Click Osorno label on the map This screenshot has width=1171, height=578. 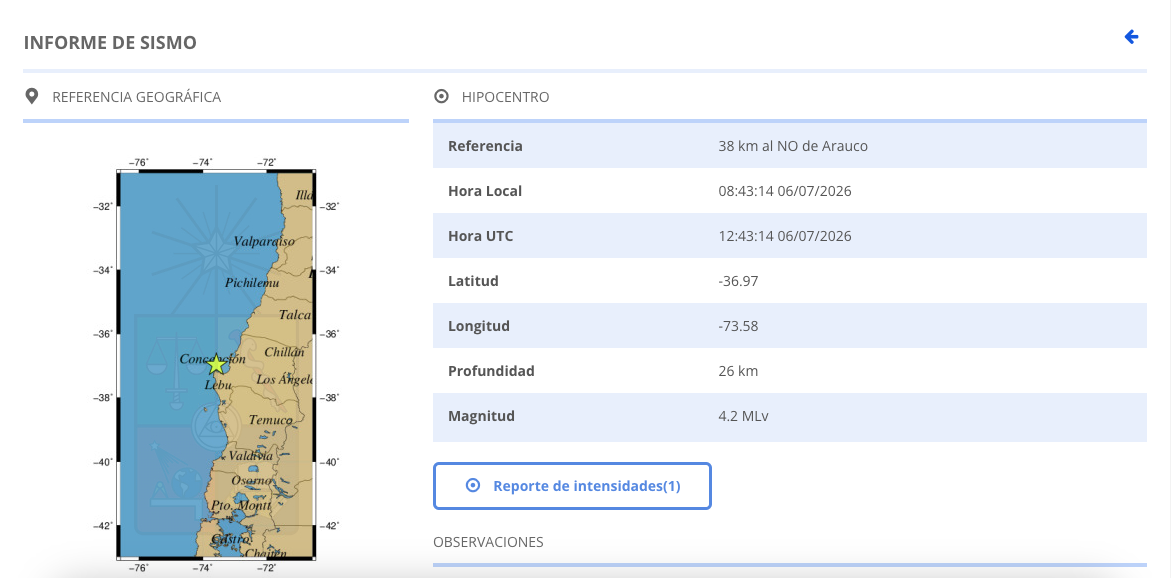[x=252, y=480]
